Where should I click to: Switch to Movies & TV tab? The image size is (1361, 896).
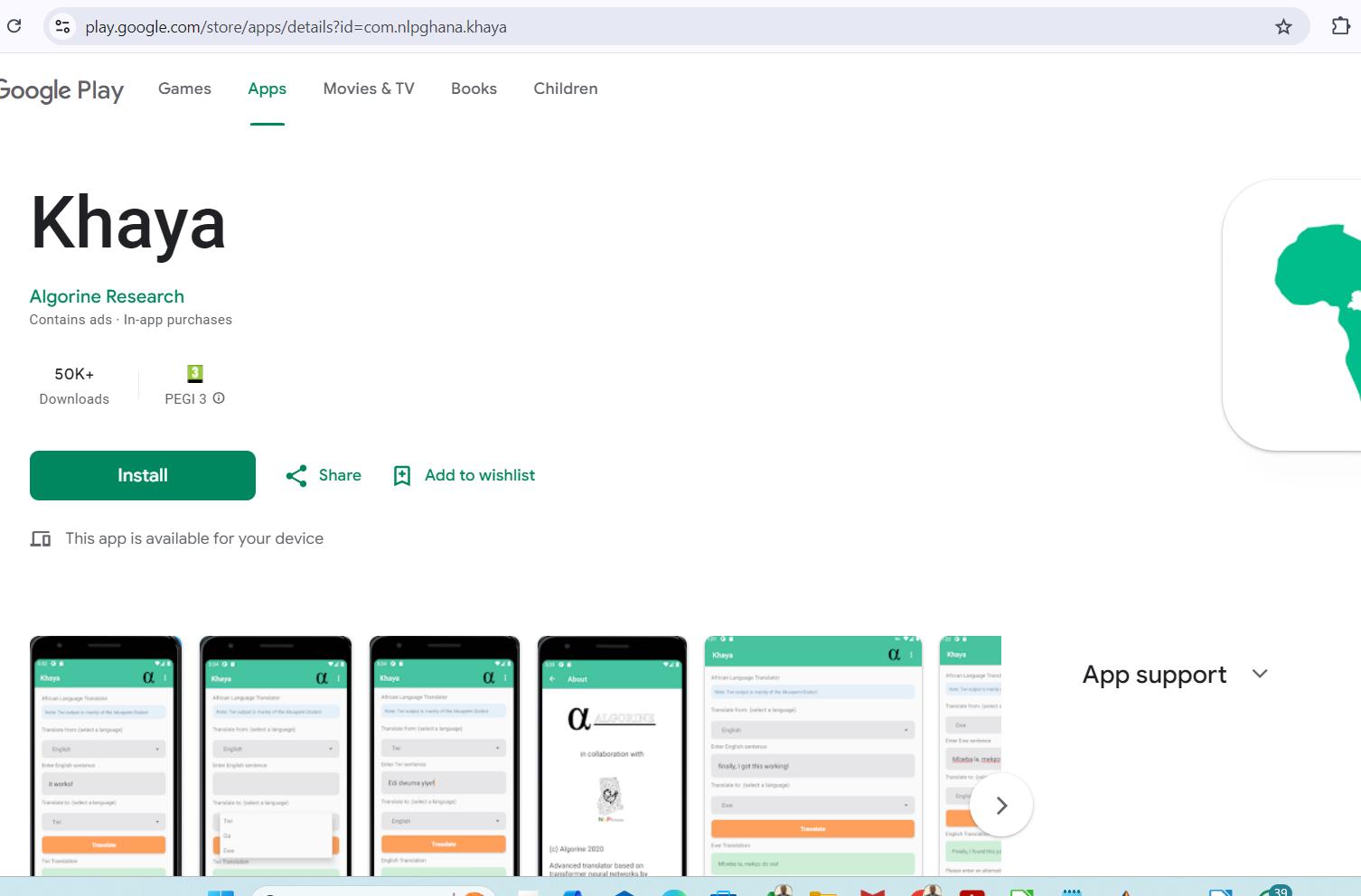pyautogui.click(x=369, y=89)
